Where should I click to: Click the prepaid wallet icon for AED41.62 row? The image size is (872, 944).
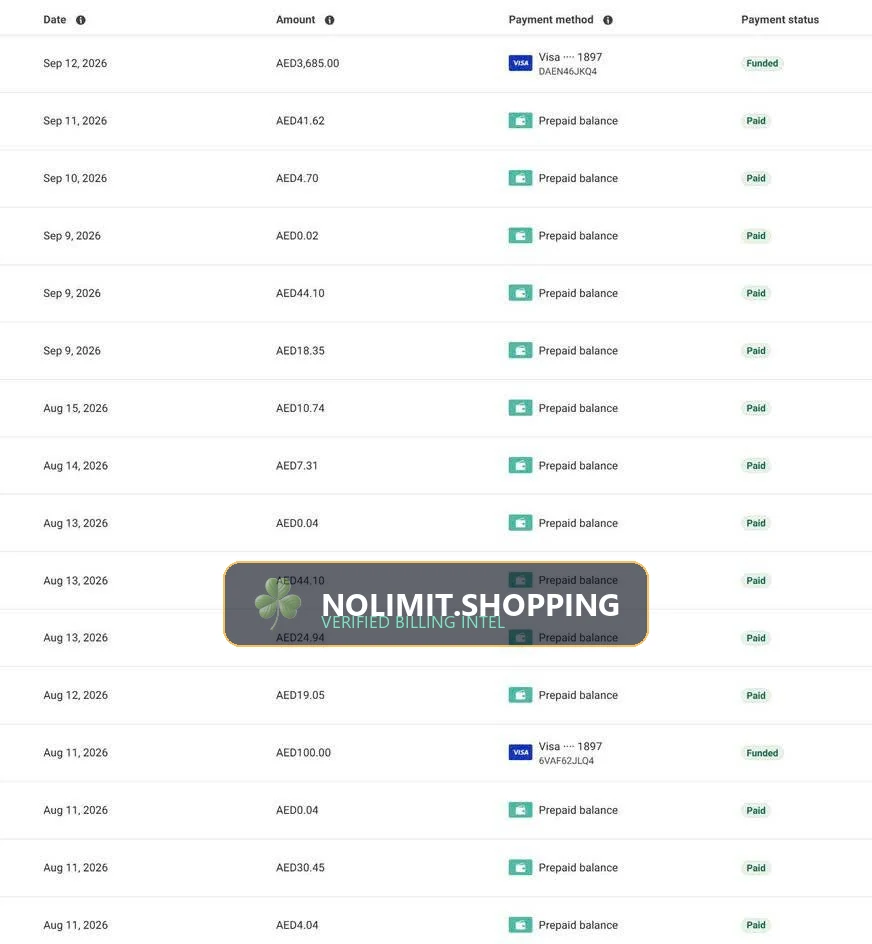[x=520, y=120]
